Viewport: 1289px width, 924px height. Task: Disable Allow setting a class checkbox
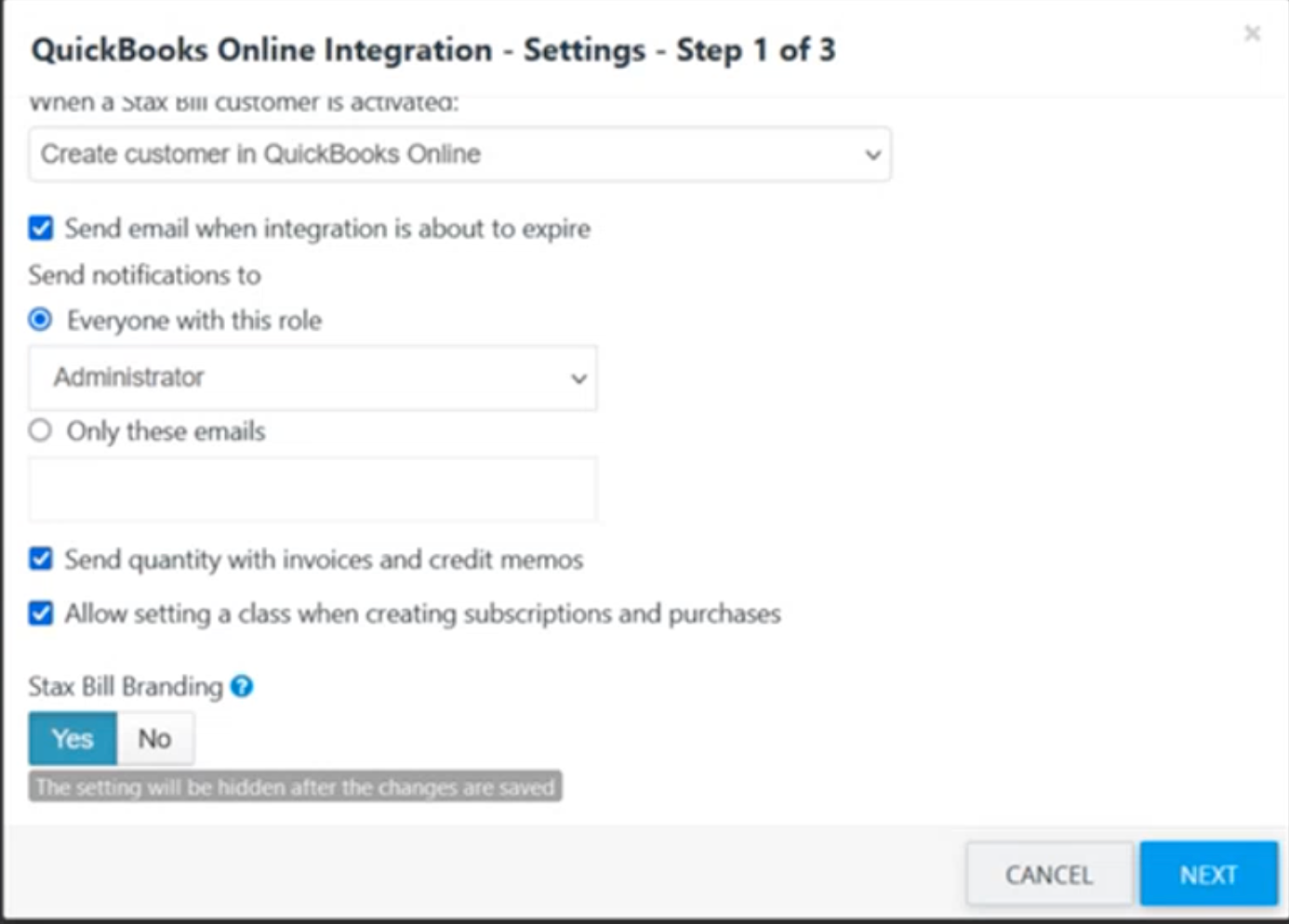pyautogui.click(x=41, y=614)
